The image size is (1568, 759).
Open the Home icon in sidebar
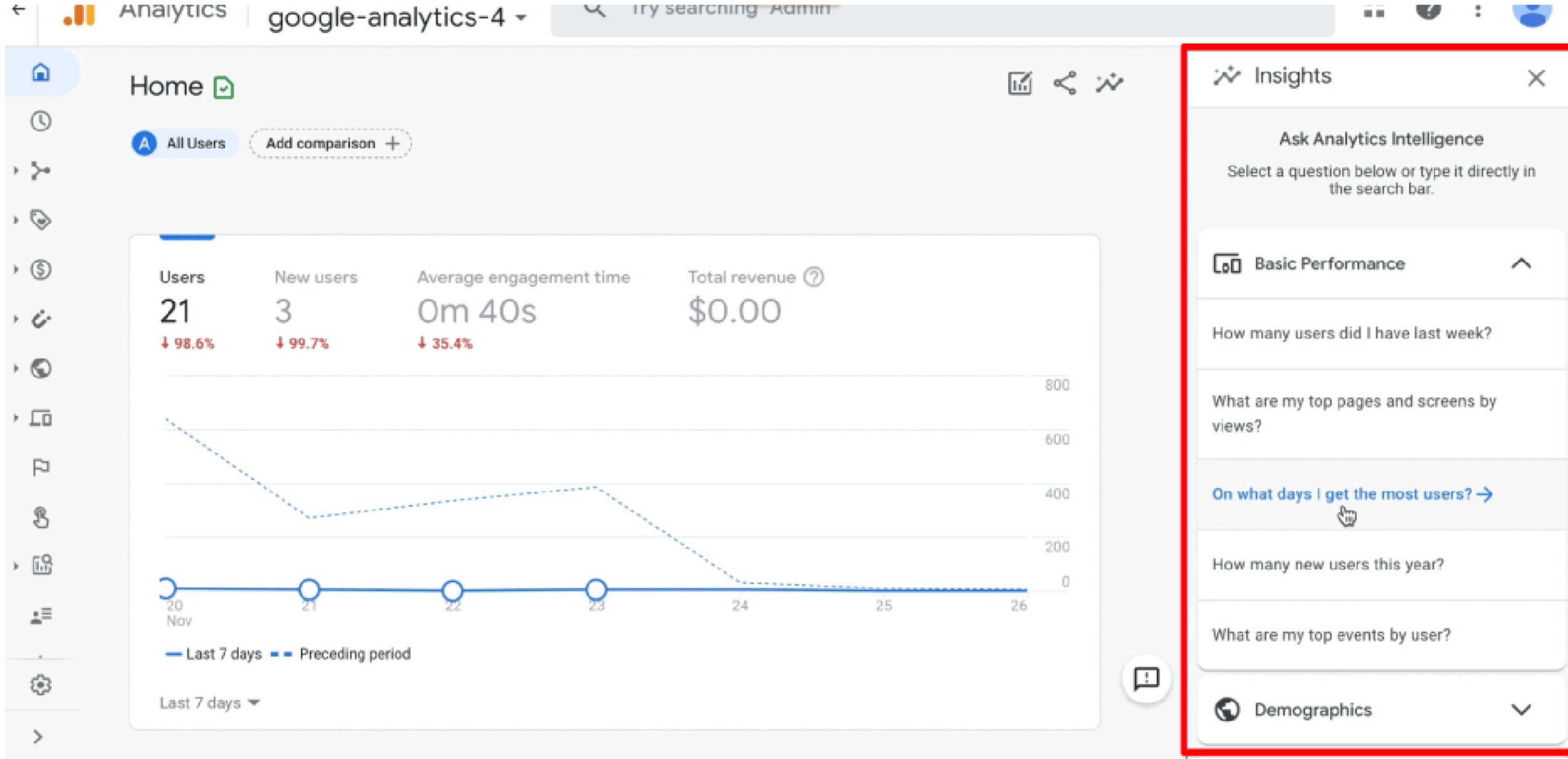tap(41, 72)
